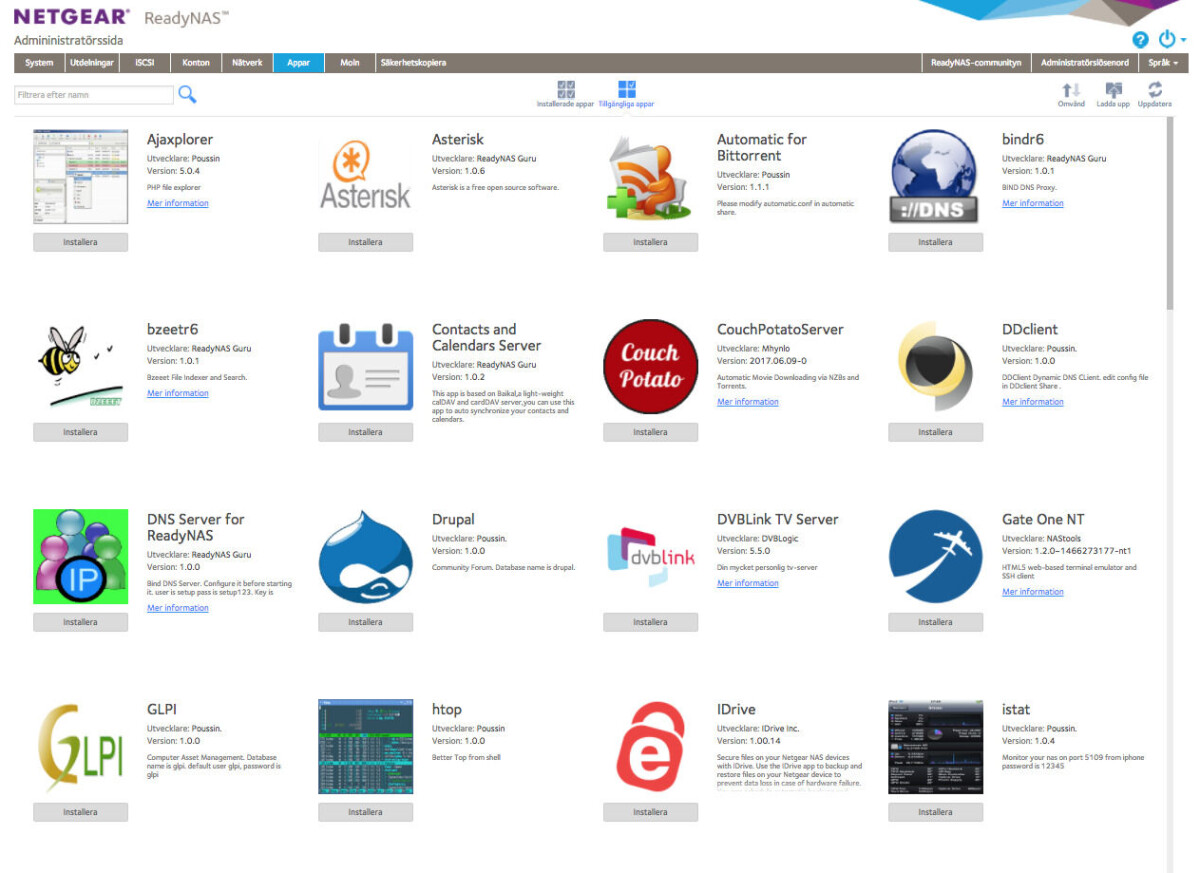The height and width of the screenshot is (873, 1200).
Task: Open Mer information for Gate One NT
Action: 1033,592
